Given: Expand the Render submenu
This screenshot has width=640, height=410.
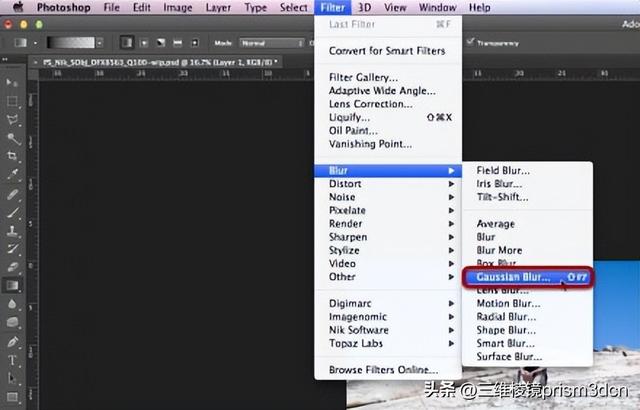Looking at the screenshot, I should (x=388, y=224).
